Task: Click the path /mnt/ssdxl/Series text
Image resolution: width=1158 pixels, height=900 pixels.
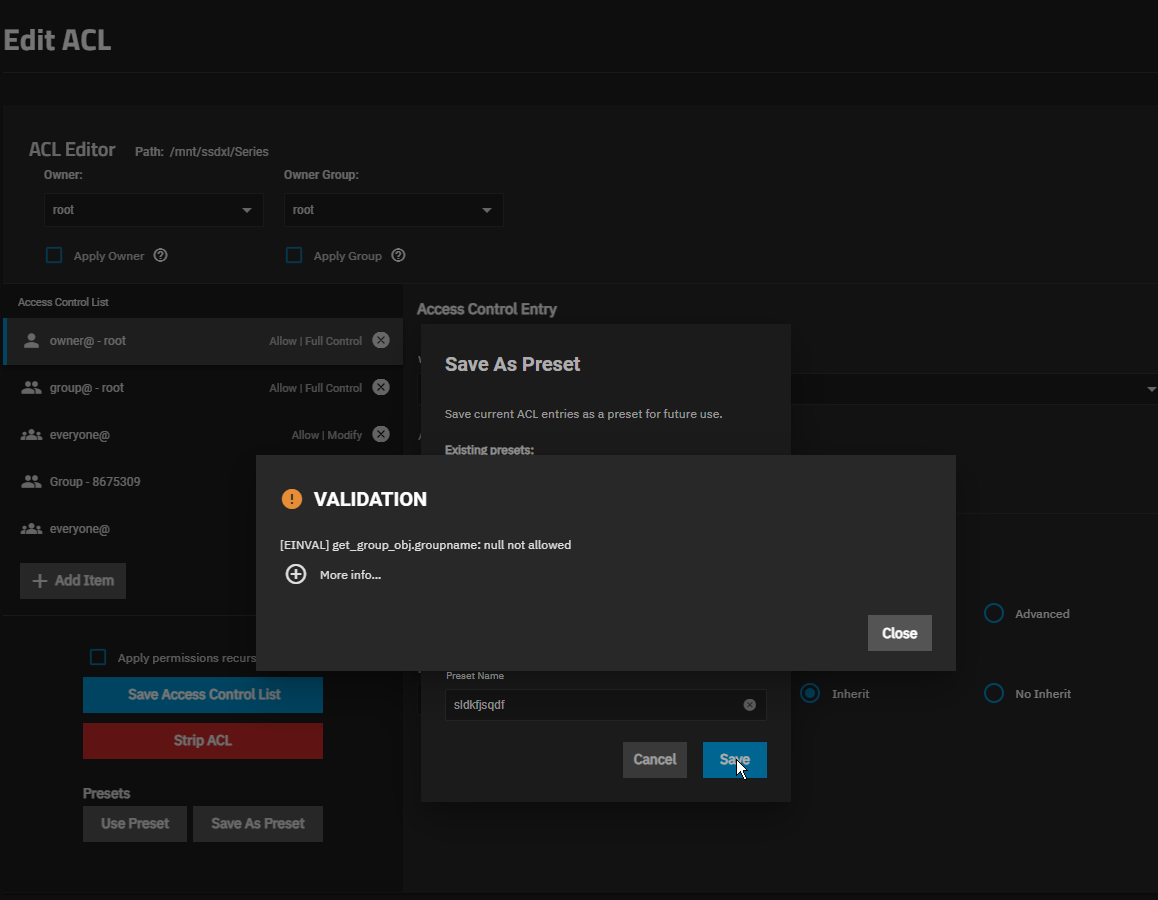Action: click(x=219, y=151)
